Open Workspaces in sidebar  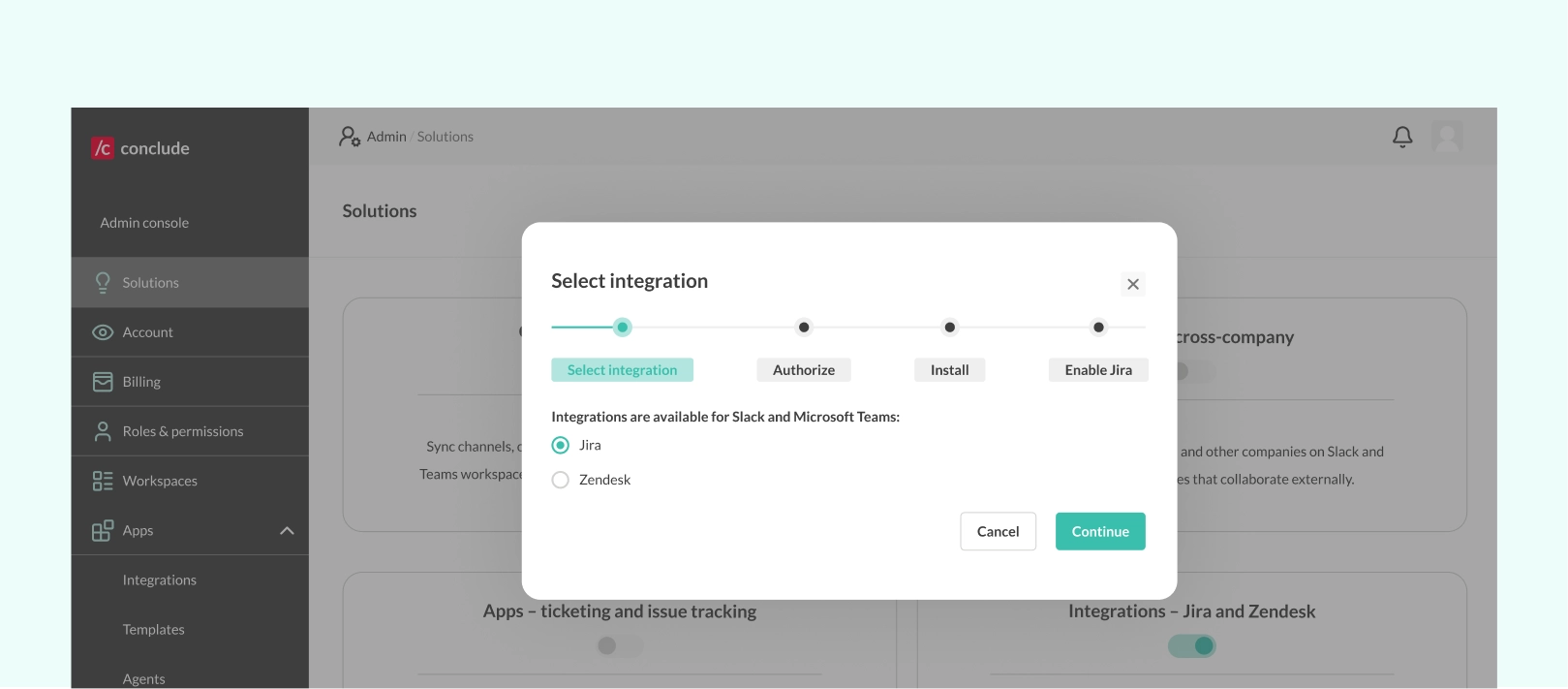coord(190,481)
